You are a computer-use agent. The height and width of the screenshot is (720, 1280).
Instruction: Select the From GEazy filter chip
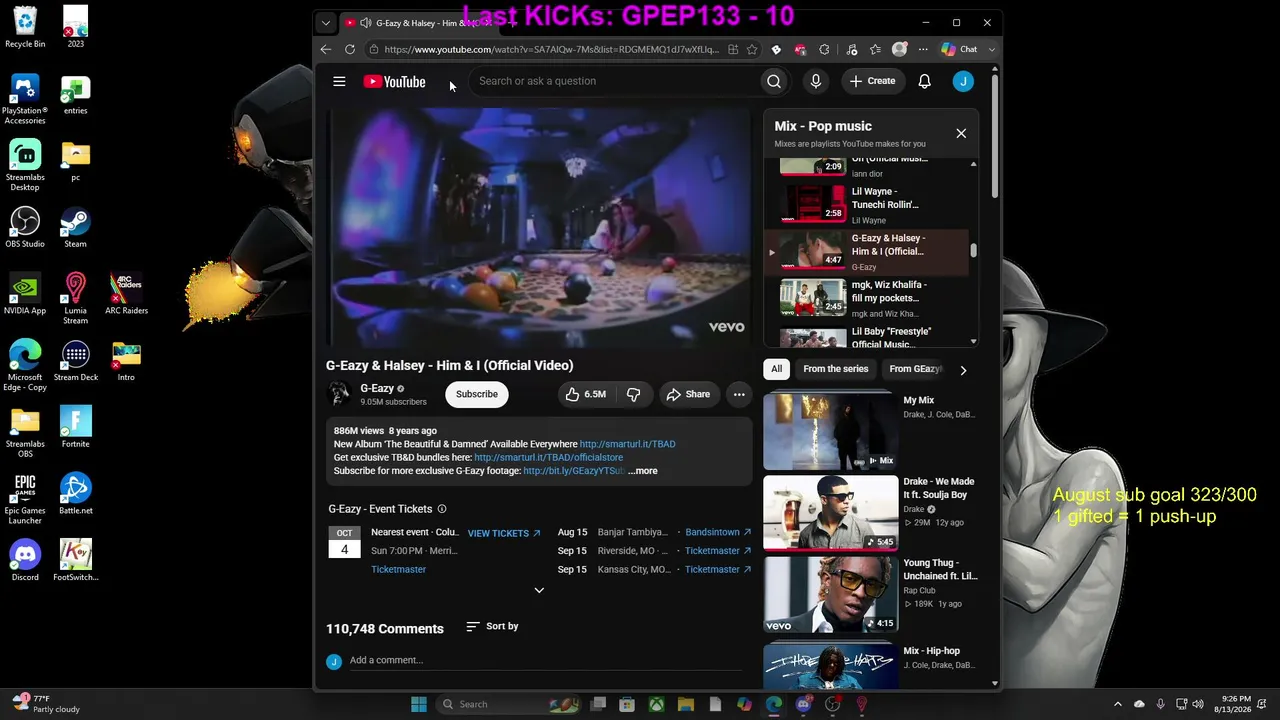click(916, 369)
